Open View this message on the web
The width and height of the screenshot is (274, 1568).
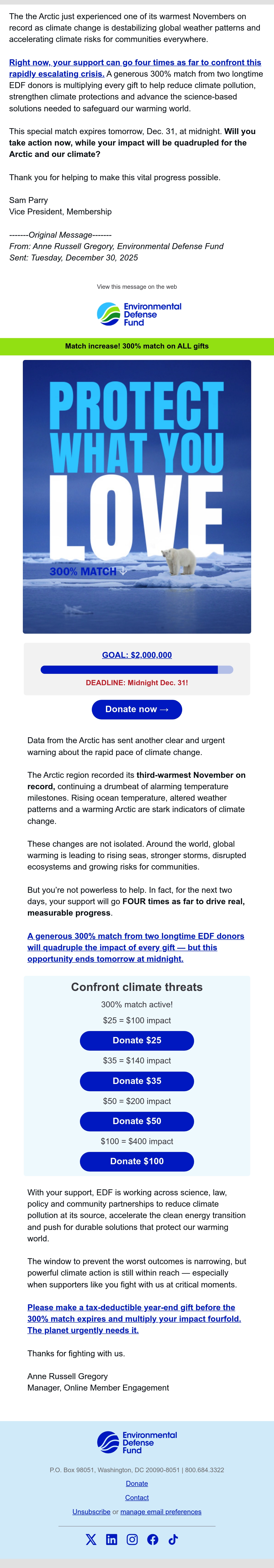pyautogui.click(x=137, y=287)
